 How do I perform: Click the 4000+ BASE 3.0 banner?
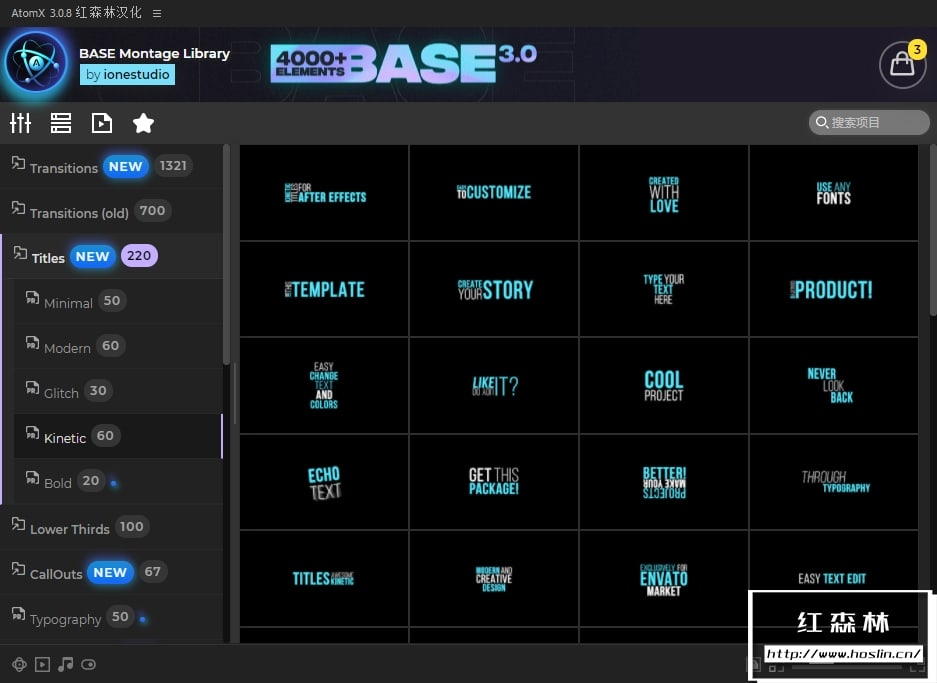403,63
